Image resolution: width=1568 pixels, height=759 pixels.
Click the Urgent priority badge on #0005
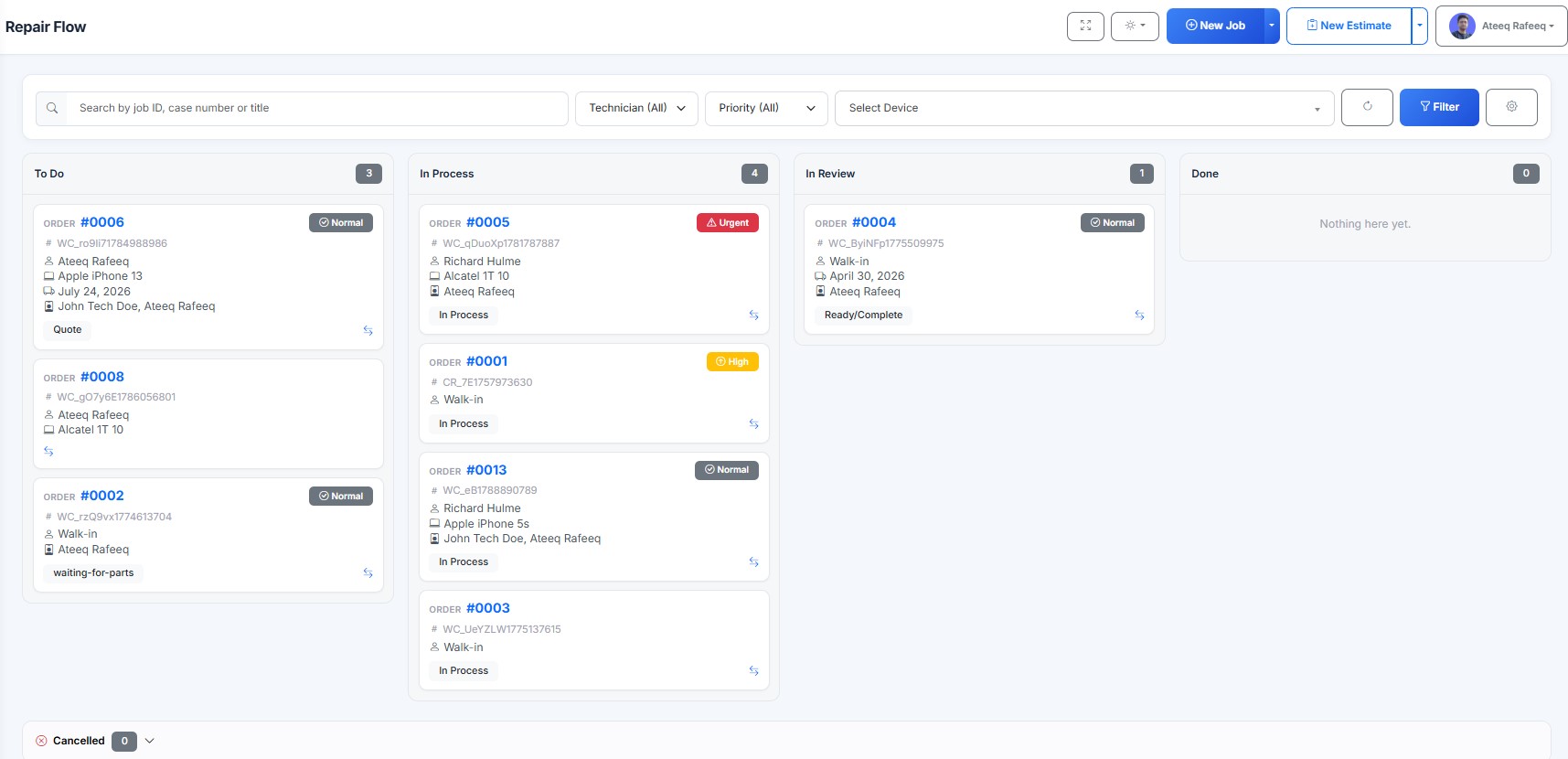[728, 223]
